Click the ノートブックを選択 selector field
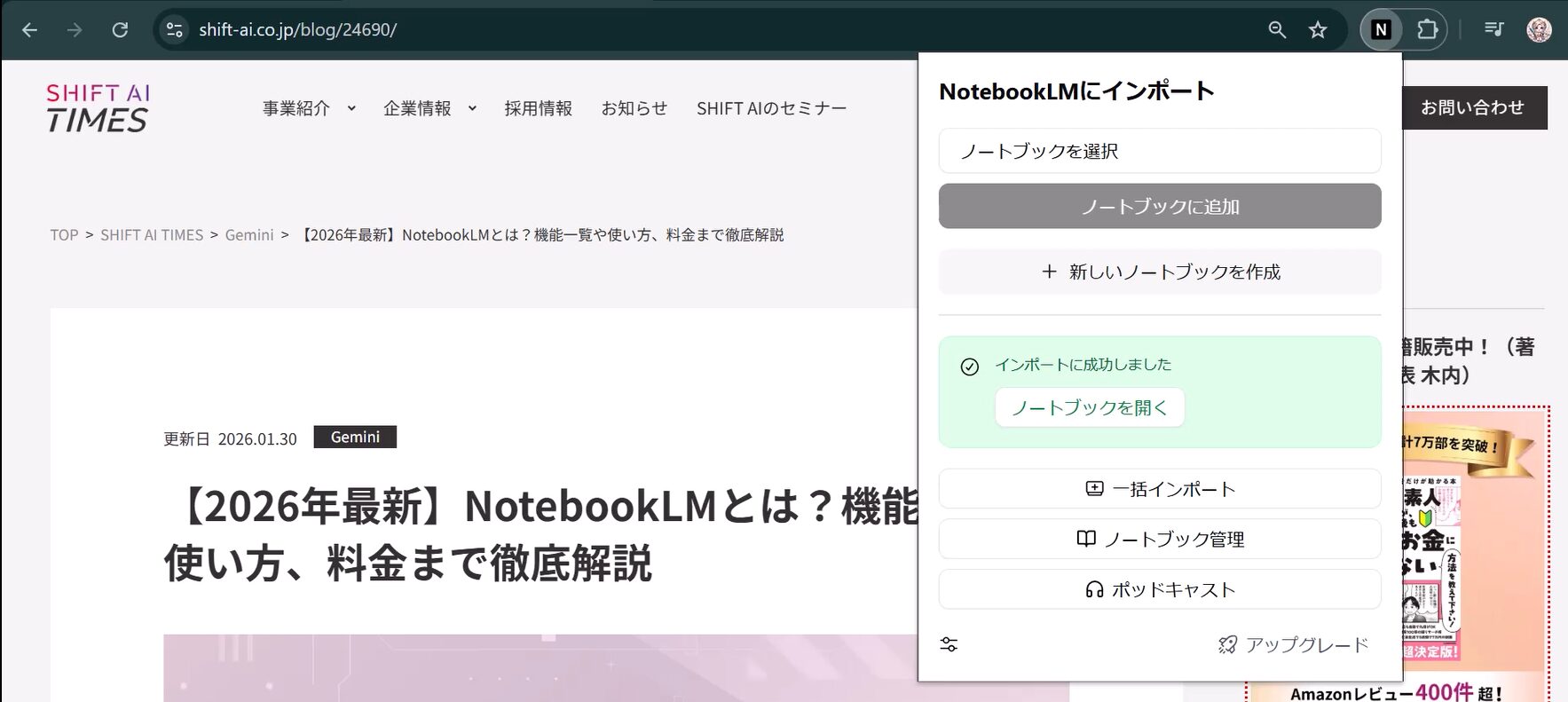 tap(1160, 151)
